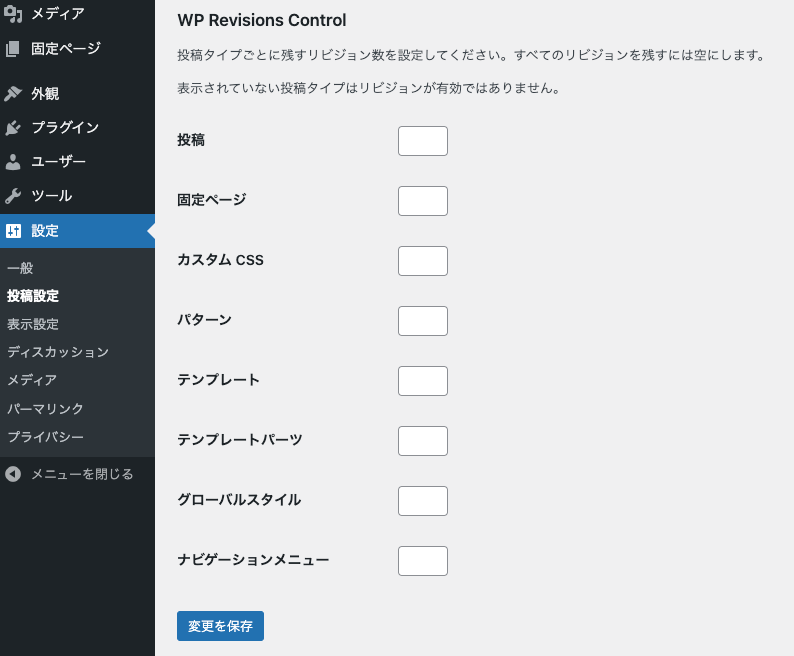
Task: Click the メディア camera icon in sidebar
Action: coord(13,14)
